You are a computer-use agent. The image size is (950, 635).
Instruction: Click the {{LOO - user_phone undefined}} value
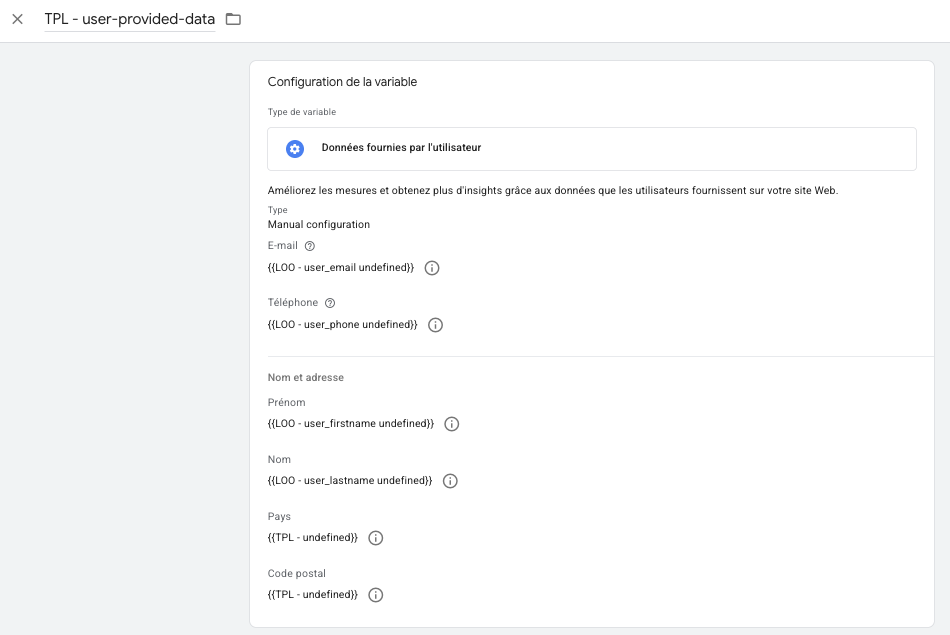click(x=342, y=325)
